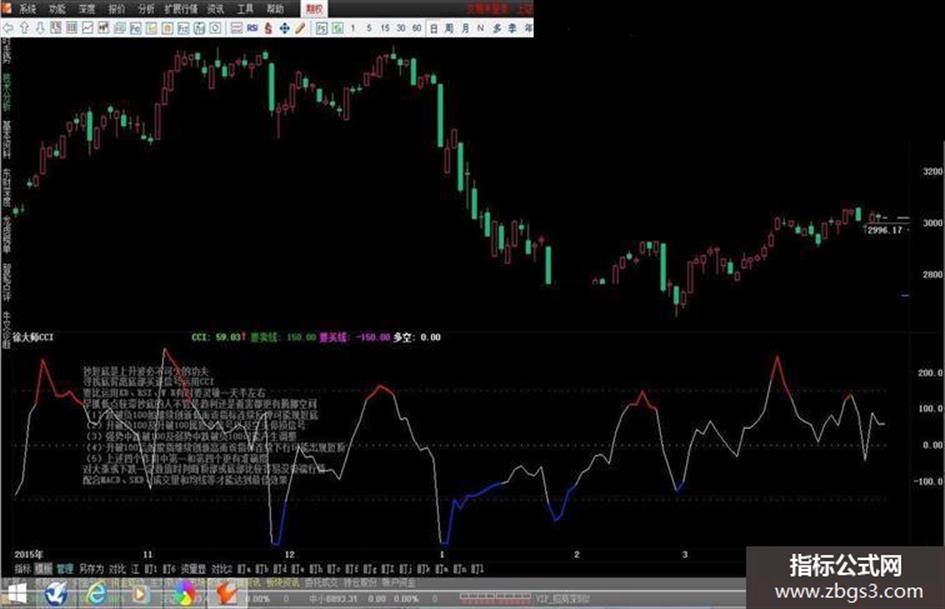This screenshot has width=945, height=609.
Task: Open the colorful pinwheel taskbar icon
Action: [x=184, y=595]
